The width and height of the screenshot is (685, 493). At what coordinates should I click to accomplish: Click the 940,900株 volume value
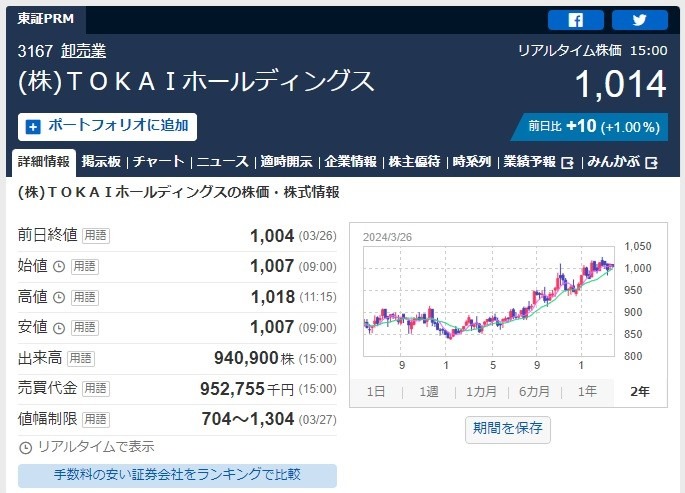tap(254, 359)
